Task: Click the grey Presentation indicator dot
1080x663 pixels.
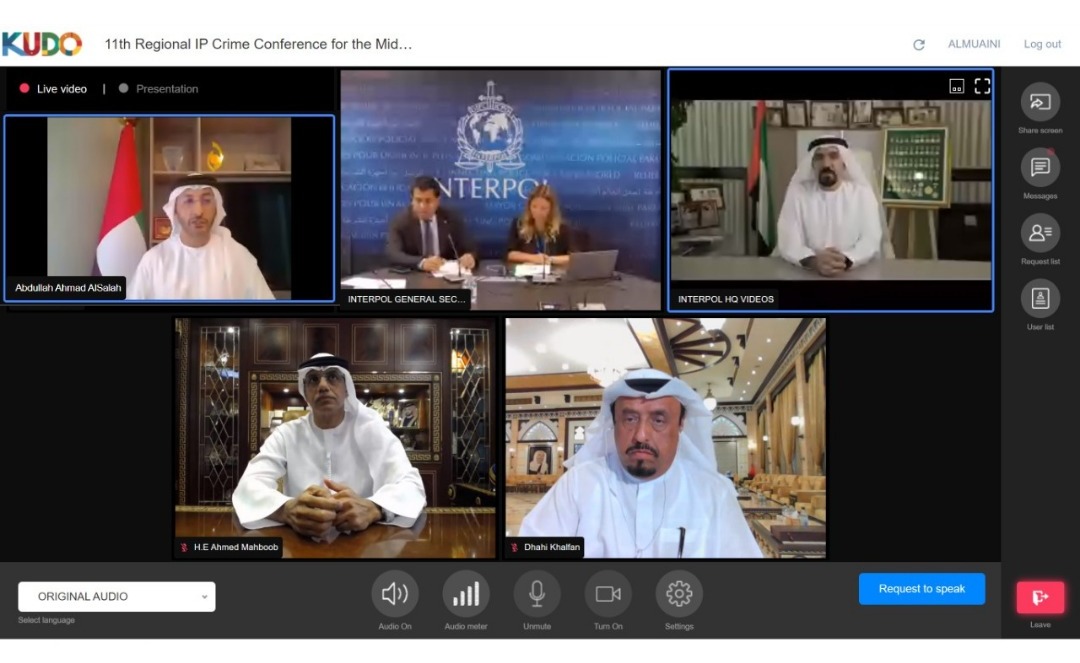Action: 123,88
